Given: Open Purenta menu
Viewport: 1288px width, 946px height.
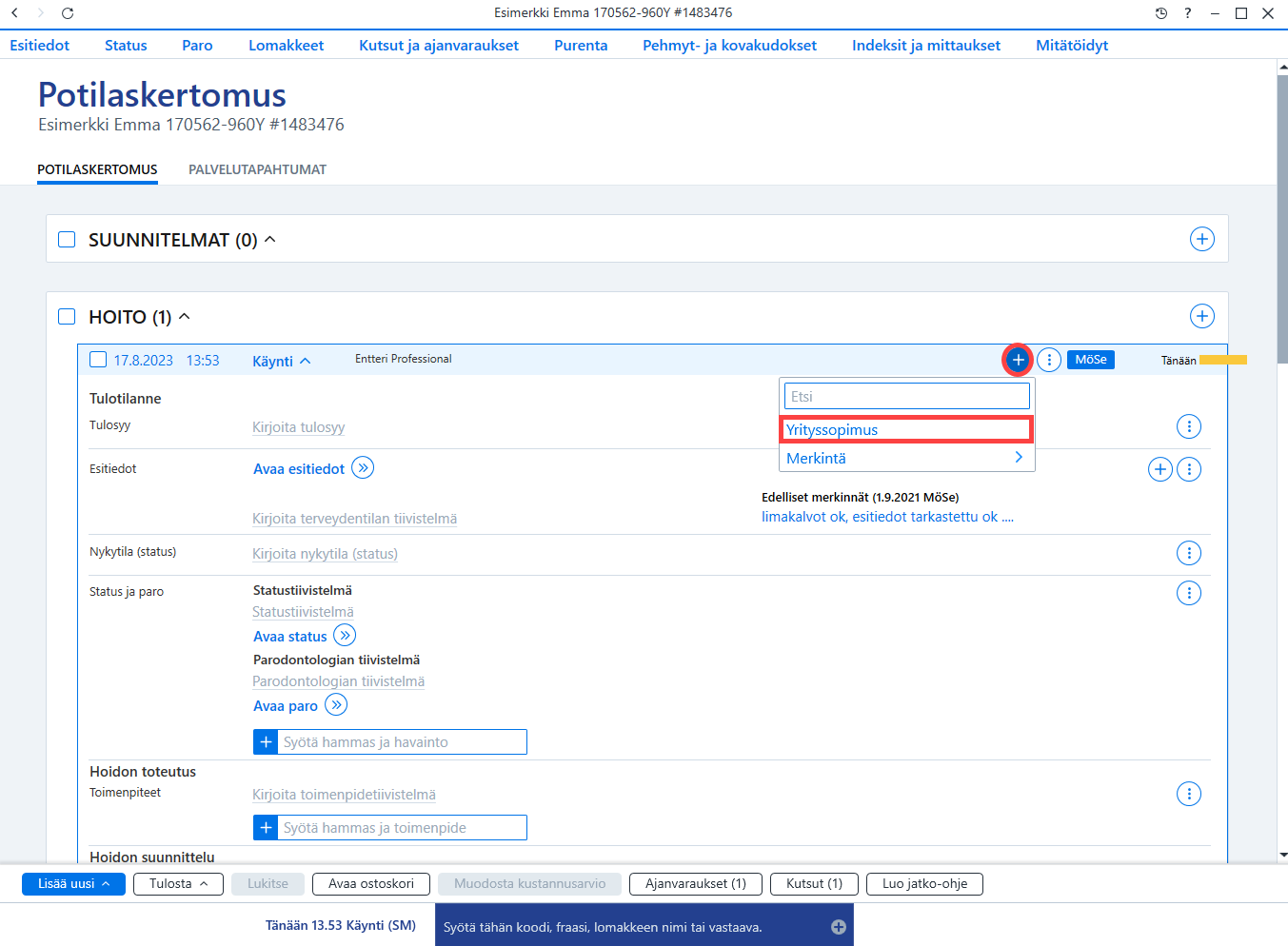Looking at the screenshot, I should pos(581,45).
